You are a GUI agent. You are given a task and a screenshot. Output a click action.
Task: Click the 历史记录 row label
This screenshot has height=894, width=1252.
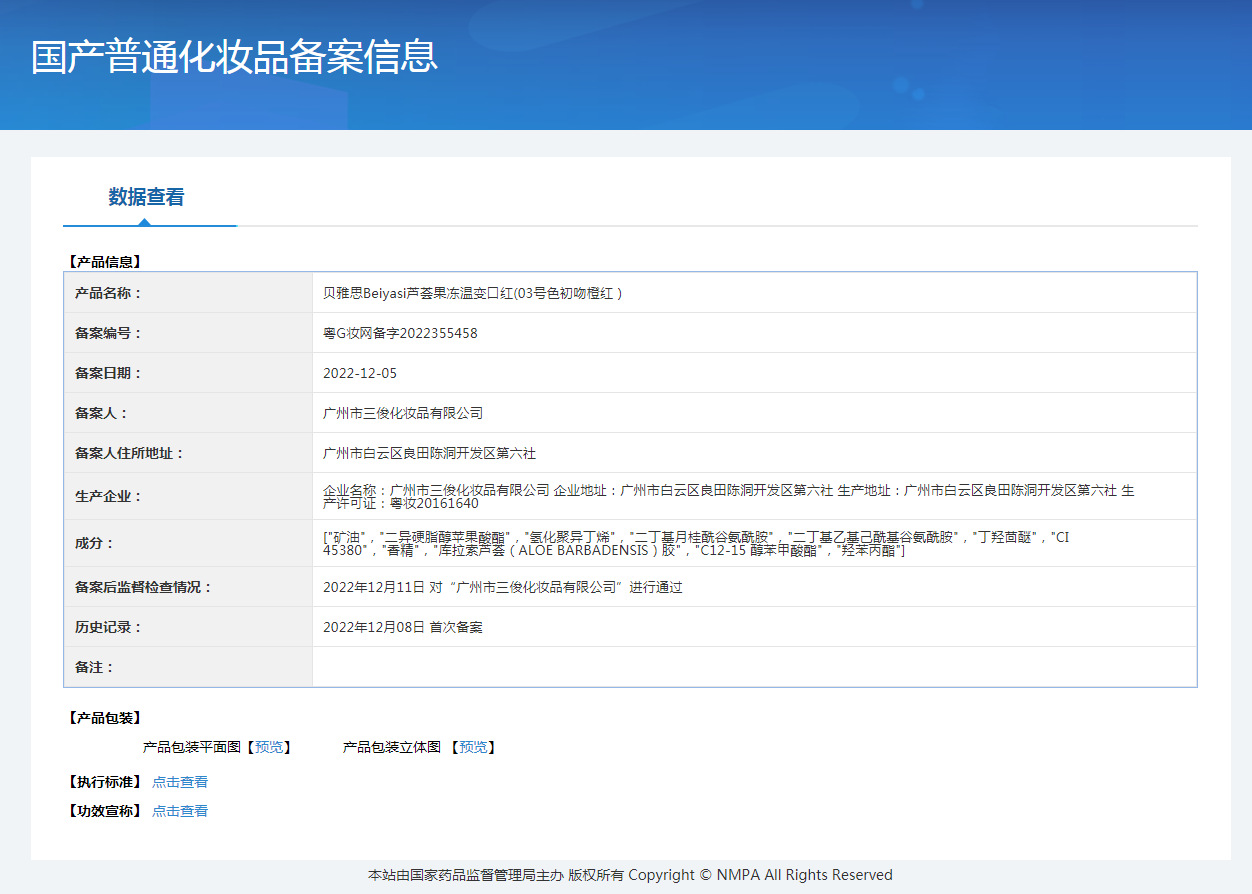(109, 627)
